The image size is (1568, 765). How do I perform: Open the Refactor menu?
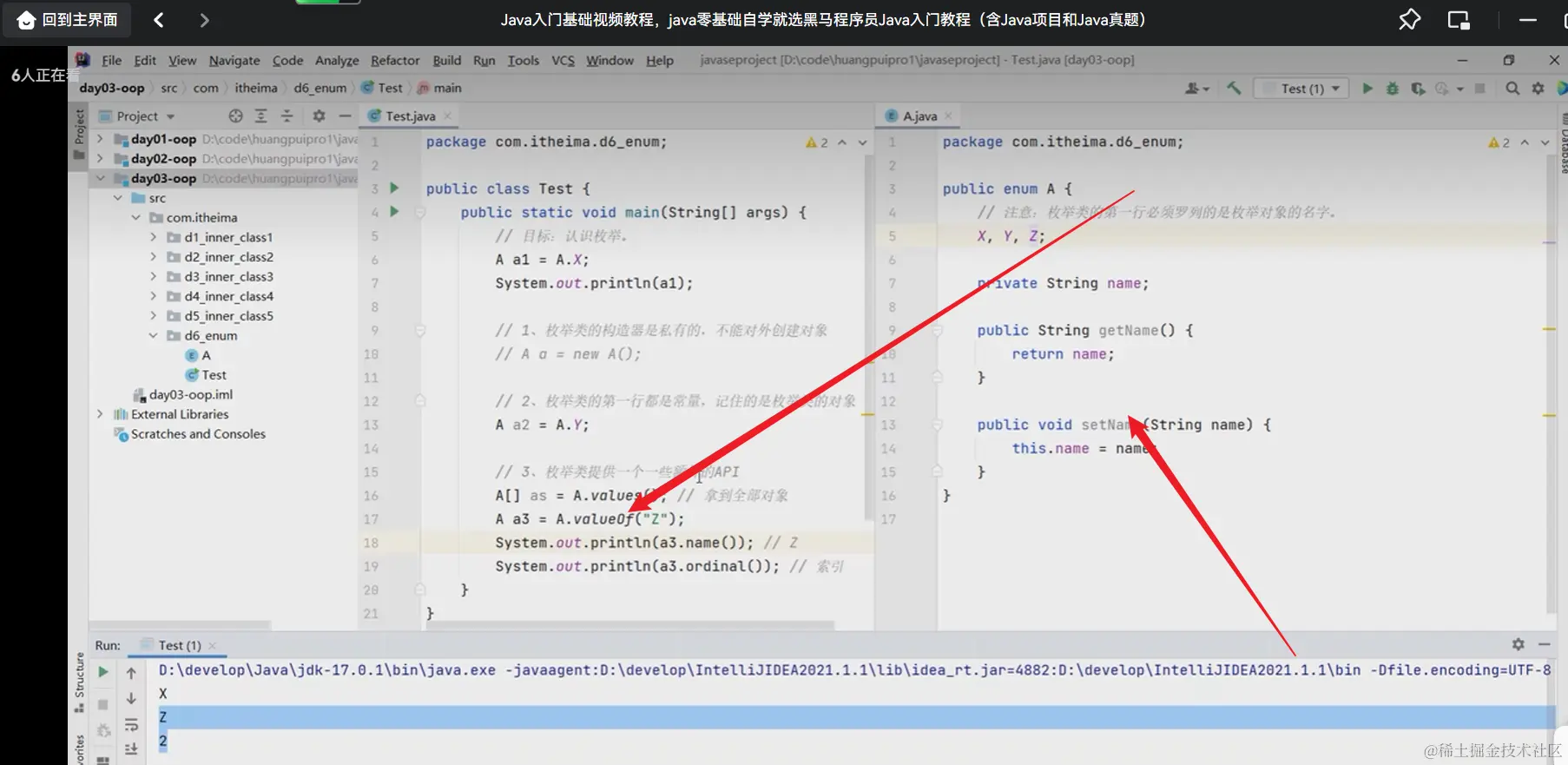click(395, 61)
